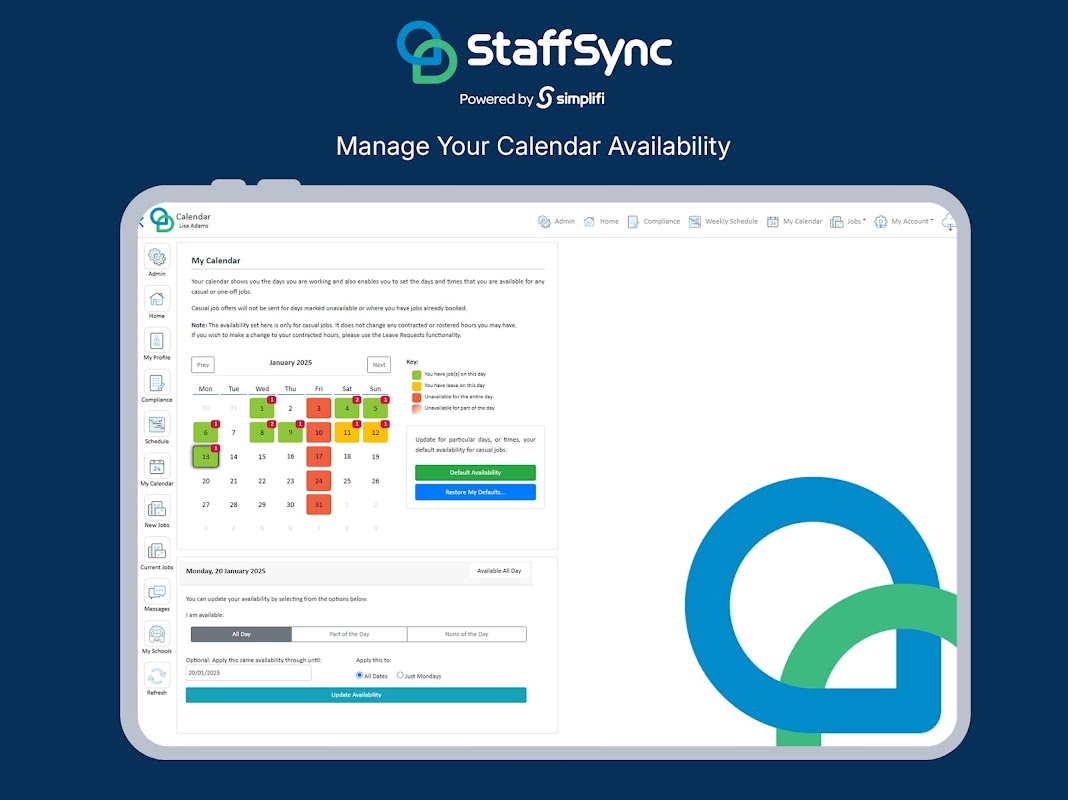
Task: Select the All Dates radio button
Action: [360, 675]
